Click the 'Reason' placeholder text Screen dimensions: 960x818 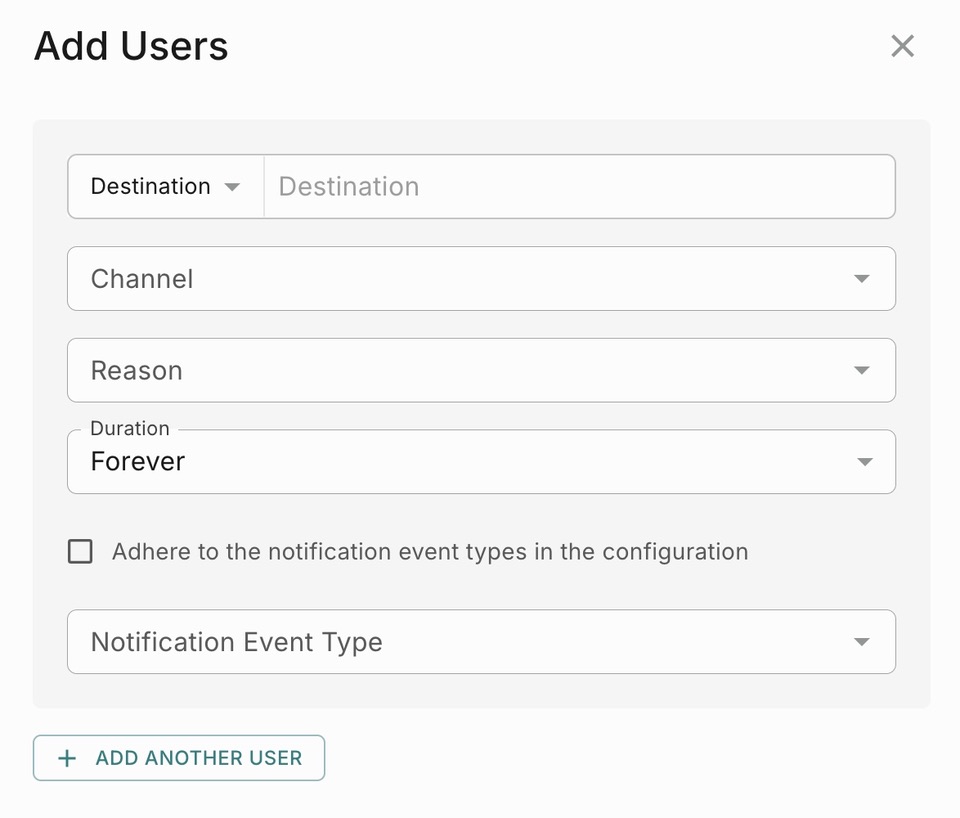pos(137,371)
